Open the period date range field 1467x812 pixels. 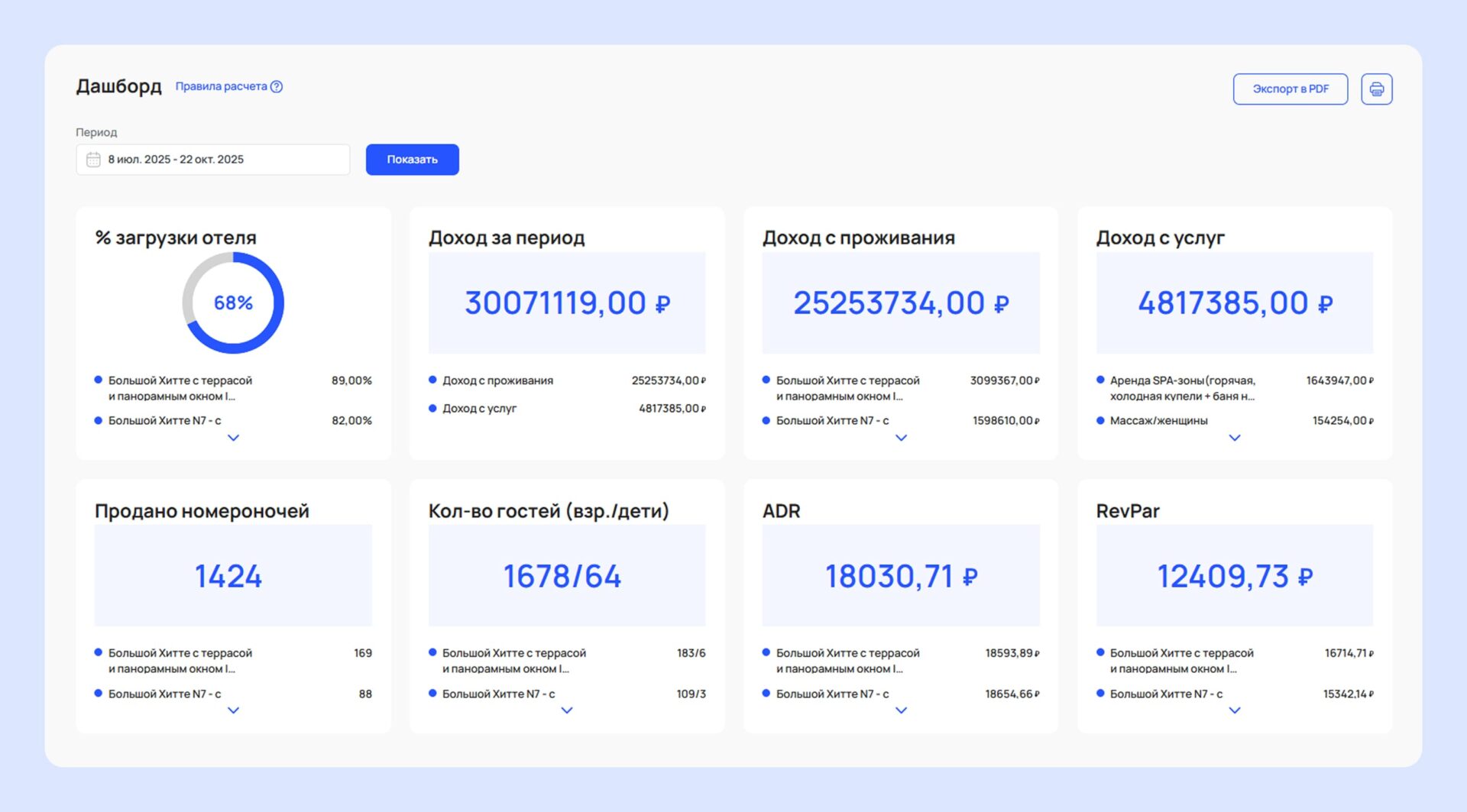coord(213,160)
